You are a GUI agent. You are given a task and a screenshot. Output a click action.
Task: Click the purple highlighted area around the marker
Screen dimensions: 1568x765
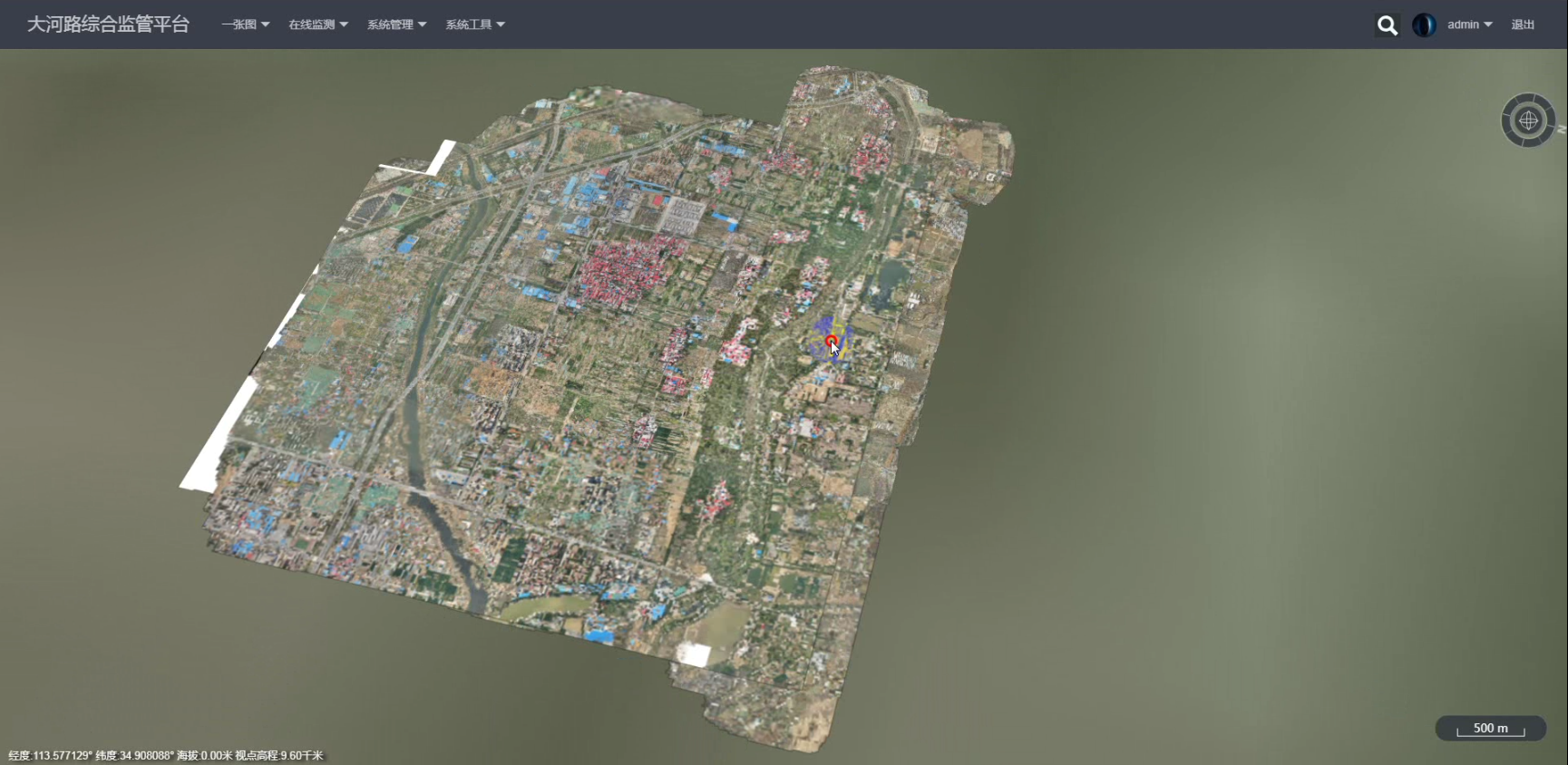[x=823, y=328]
